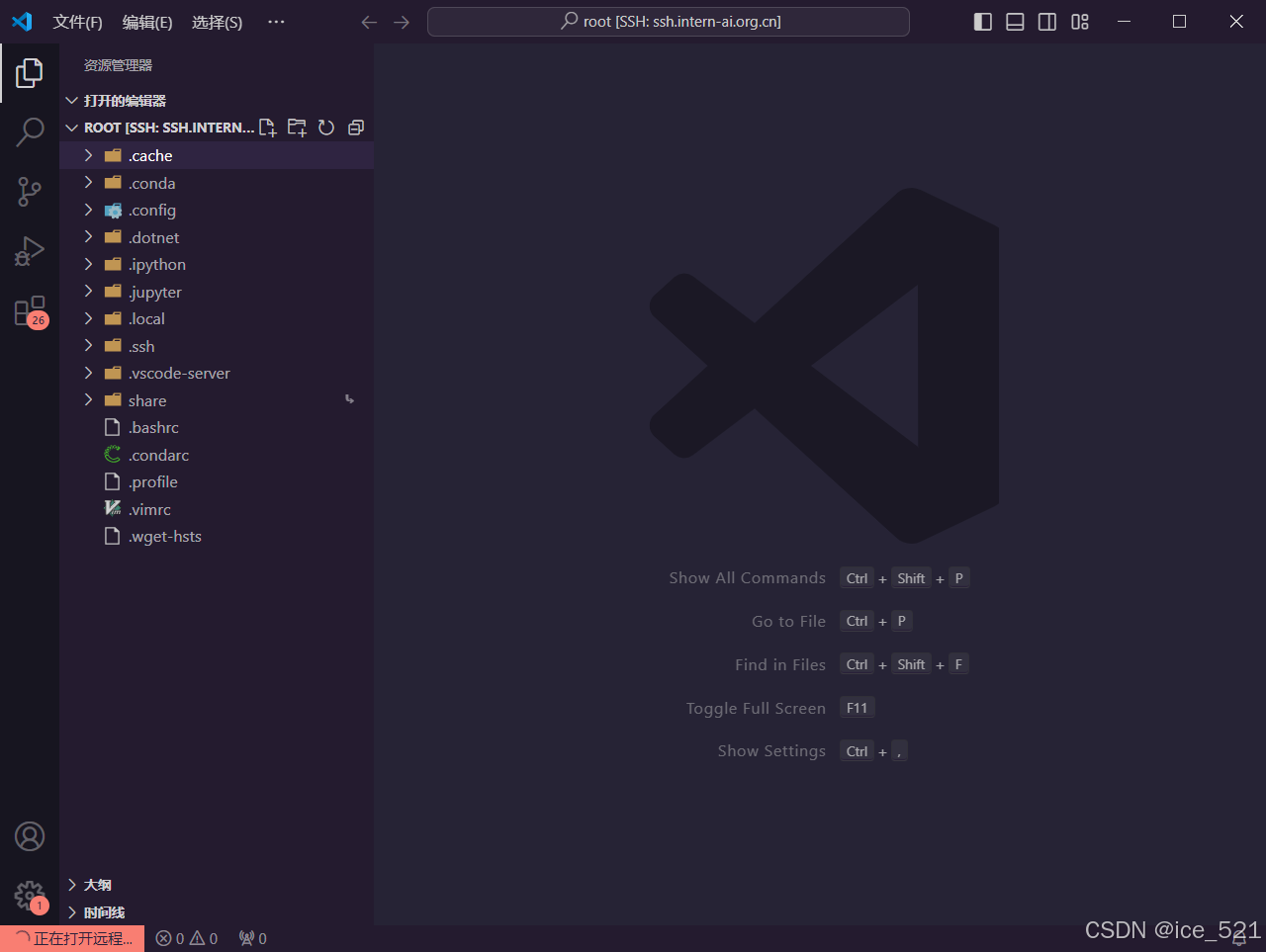Maximize the VS Code window
The width and height of the screenshot is (1266, 952).
(x=1180, y=22)
